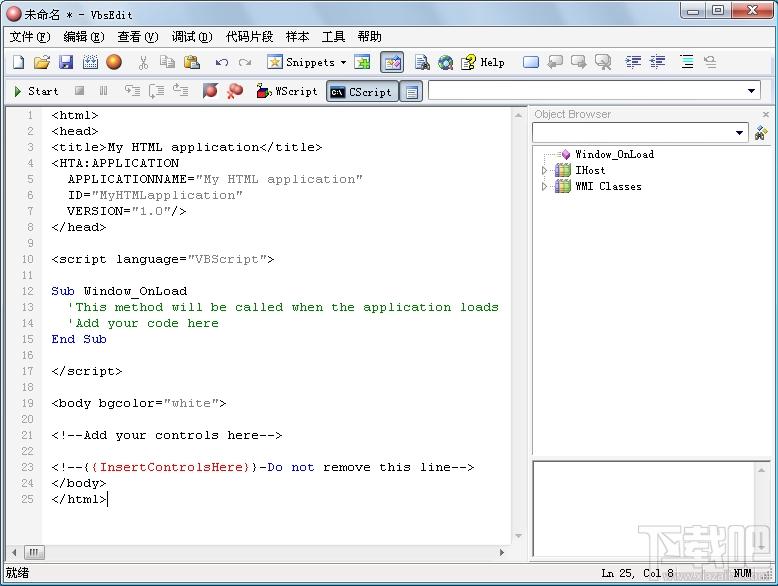The width and height of the screenshot is (778, 586).
Task: Click the document search icon before Help
Action: (x=422, y=63)
